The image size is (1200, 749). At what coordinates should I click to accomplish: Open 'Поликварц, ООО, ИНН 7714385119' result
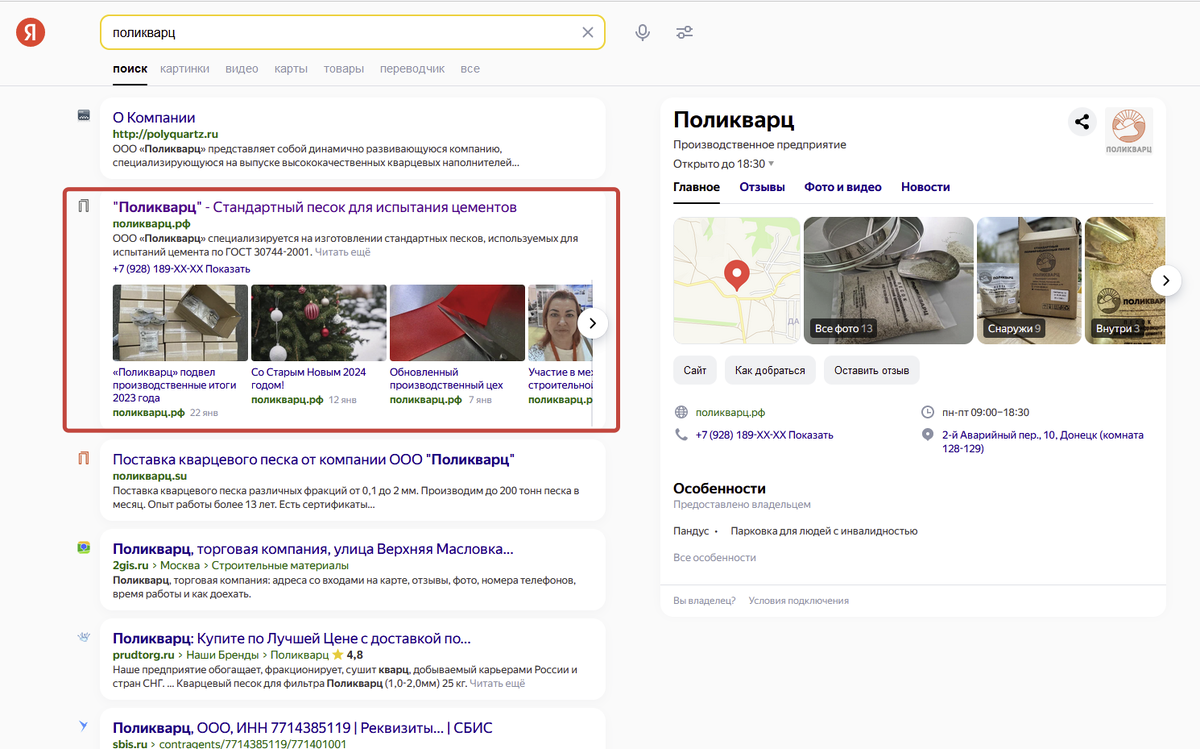point(303,727)
